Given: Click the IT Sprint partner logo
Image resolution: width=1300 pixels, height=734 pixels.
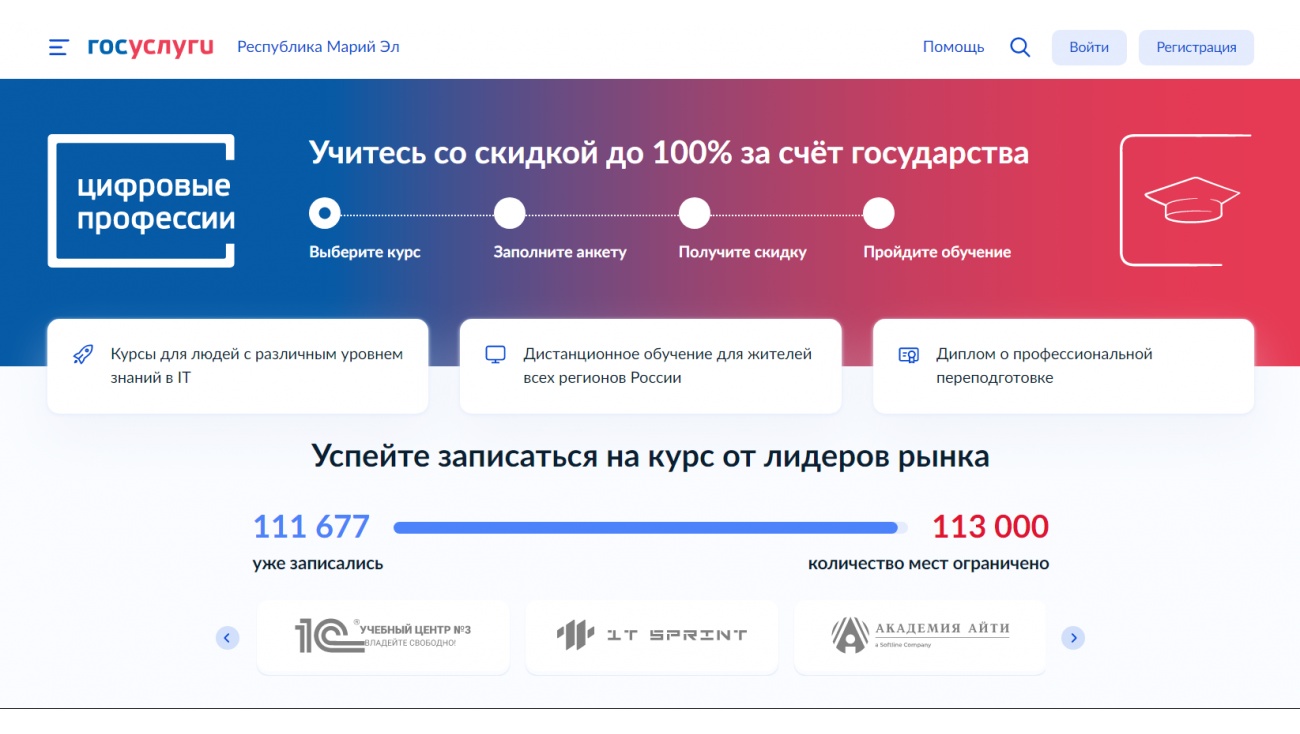Looking at the screenshot, I should 651,634.
